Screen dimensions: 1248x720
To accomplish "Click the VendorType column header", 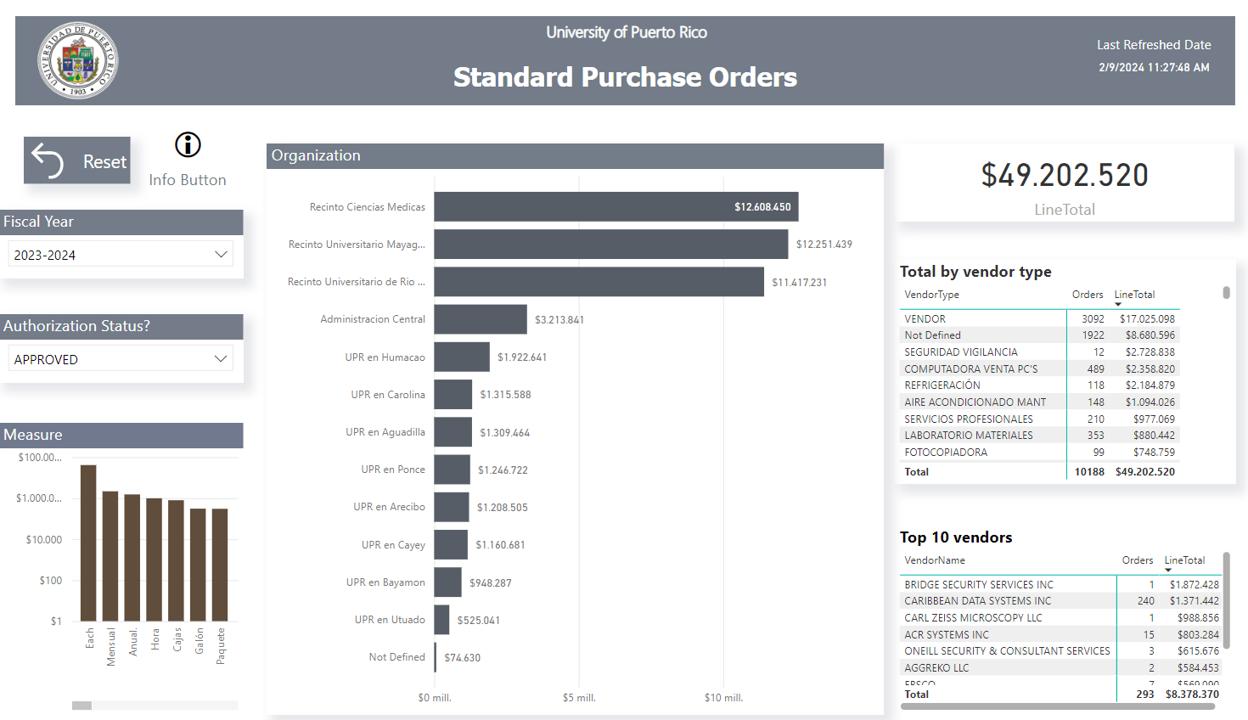I will pos(931,295).
